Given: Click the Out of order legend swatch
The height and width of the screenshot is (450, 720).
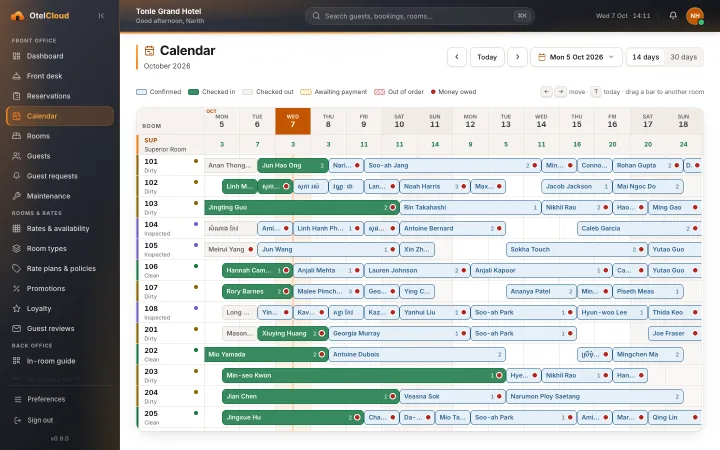Looking at the screenshot, I should [x=379, y=92].
